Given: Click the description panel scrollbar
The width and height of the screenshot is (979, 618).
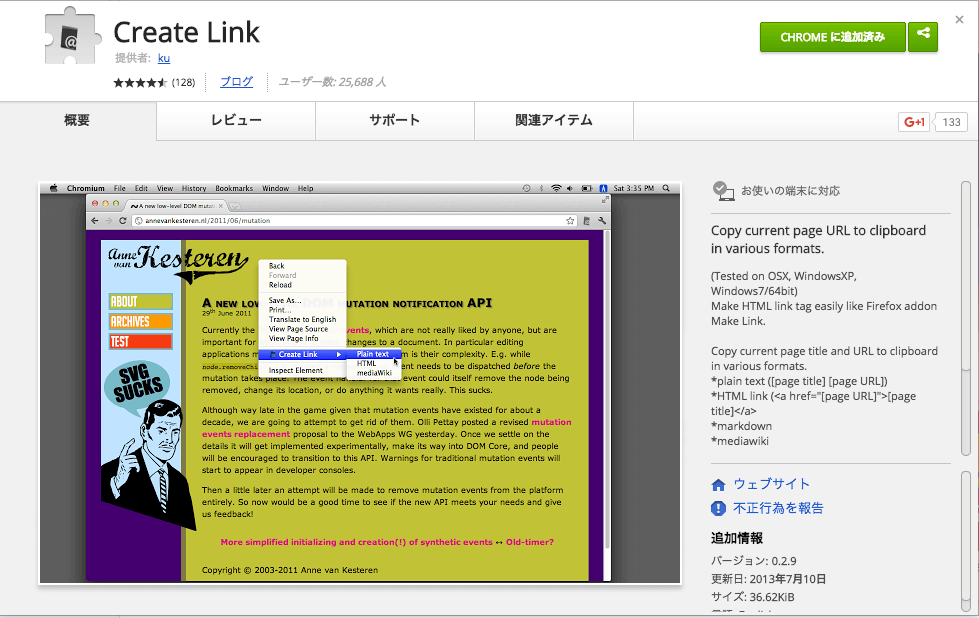Looking at the screenshot, I should 966,318.
